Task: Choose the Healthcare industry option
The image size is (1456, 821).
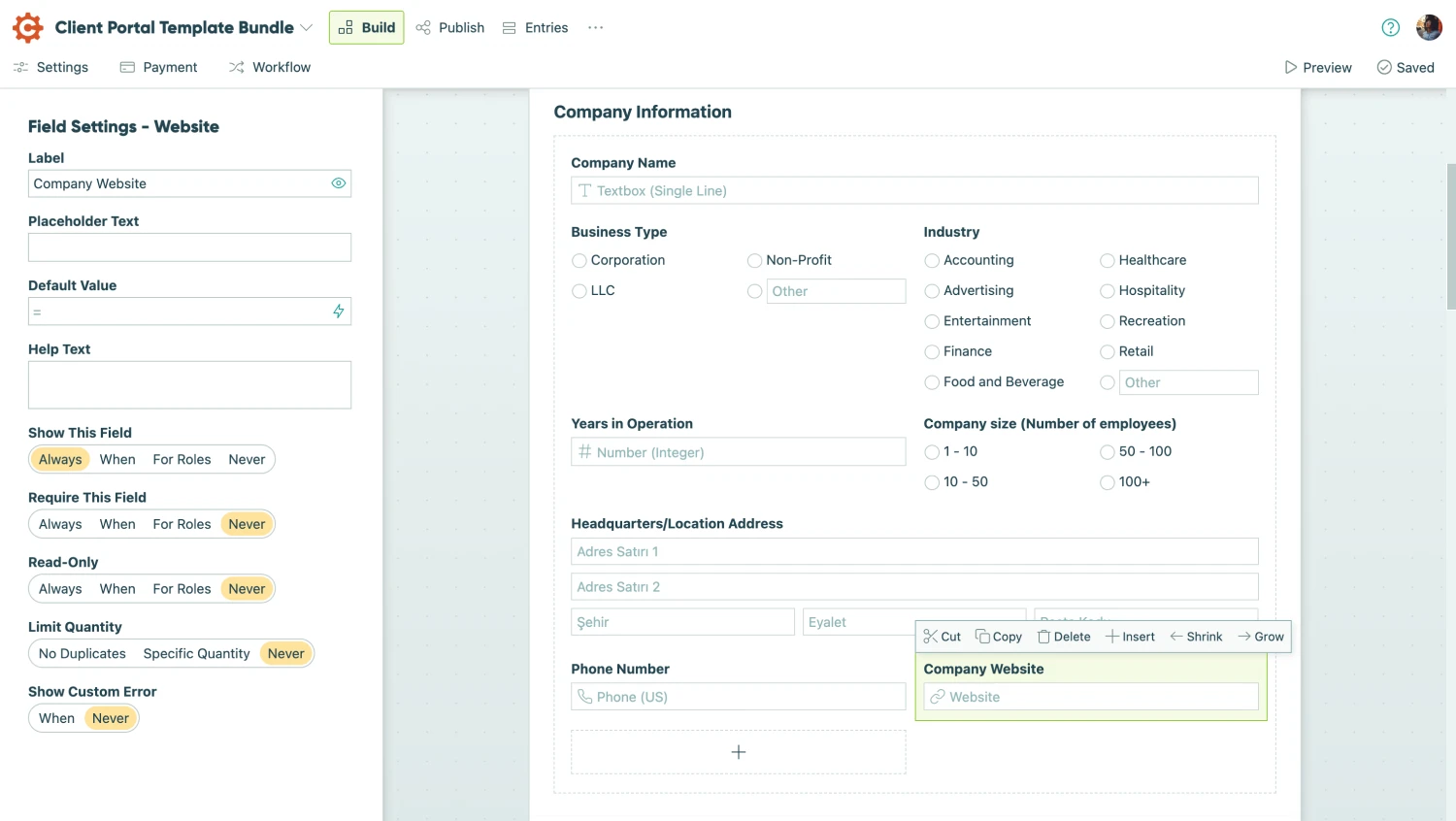Action: click(1108, 260)
